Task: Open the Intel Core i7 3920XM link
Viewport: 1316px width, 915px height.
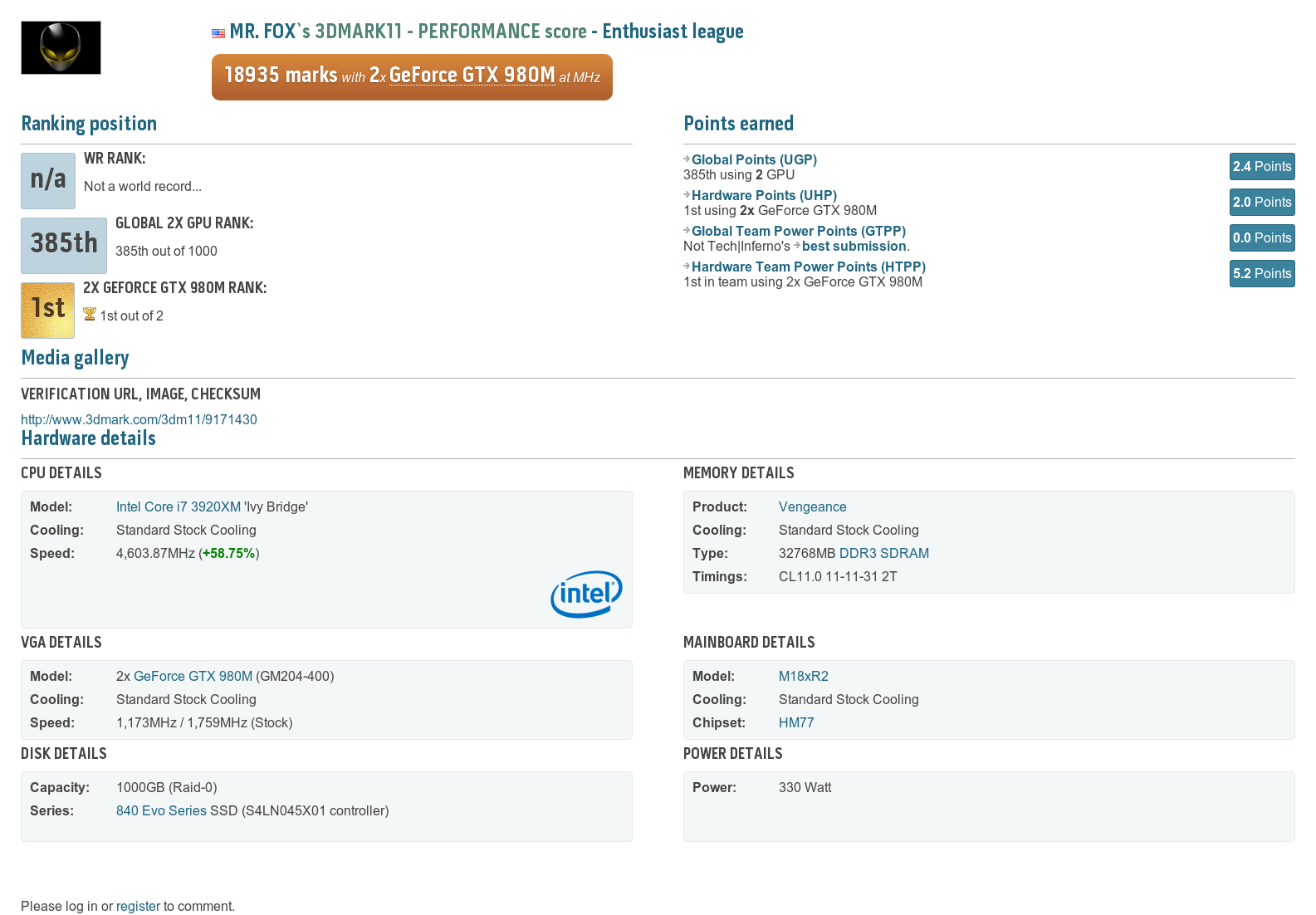Action: pos(179,506)
